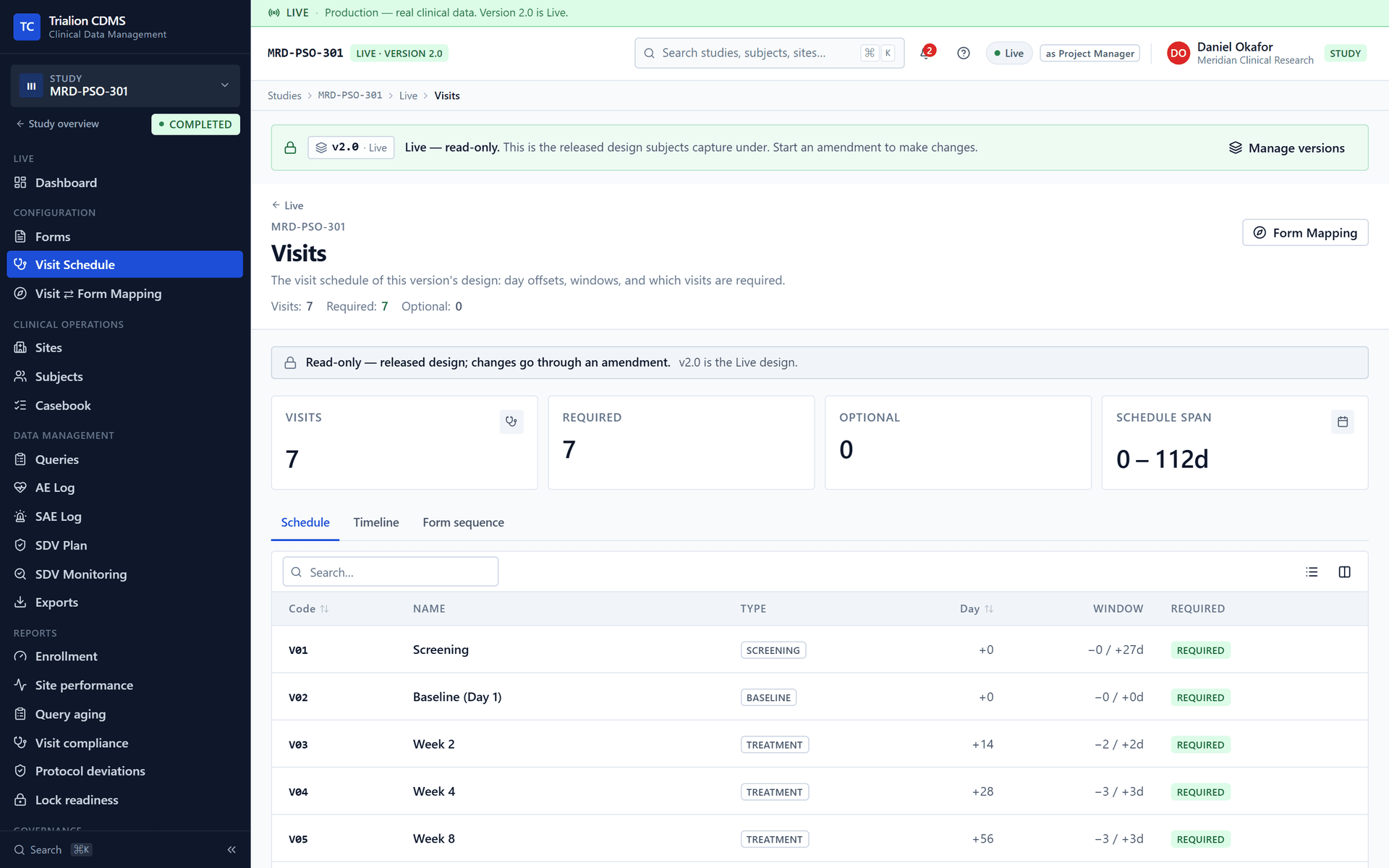Focus the global search studies field
The height and width of the screenshot is (868, 1389).
pos(769,54)
